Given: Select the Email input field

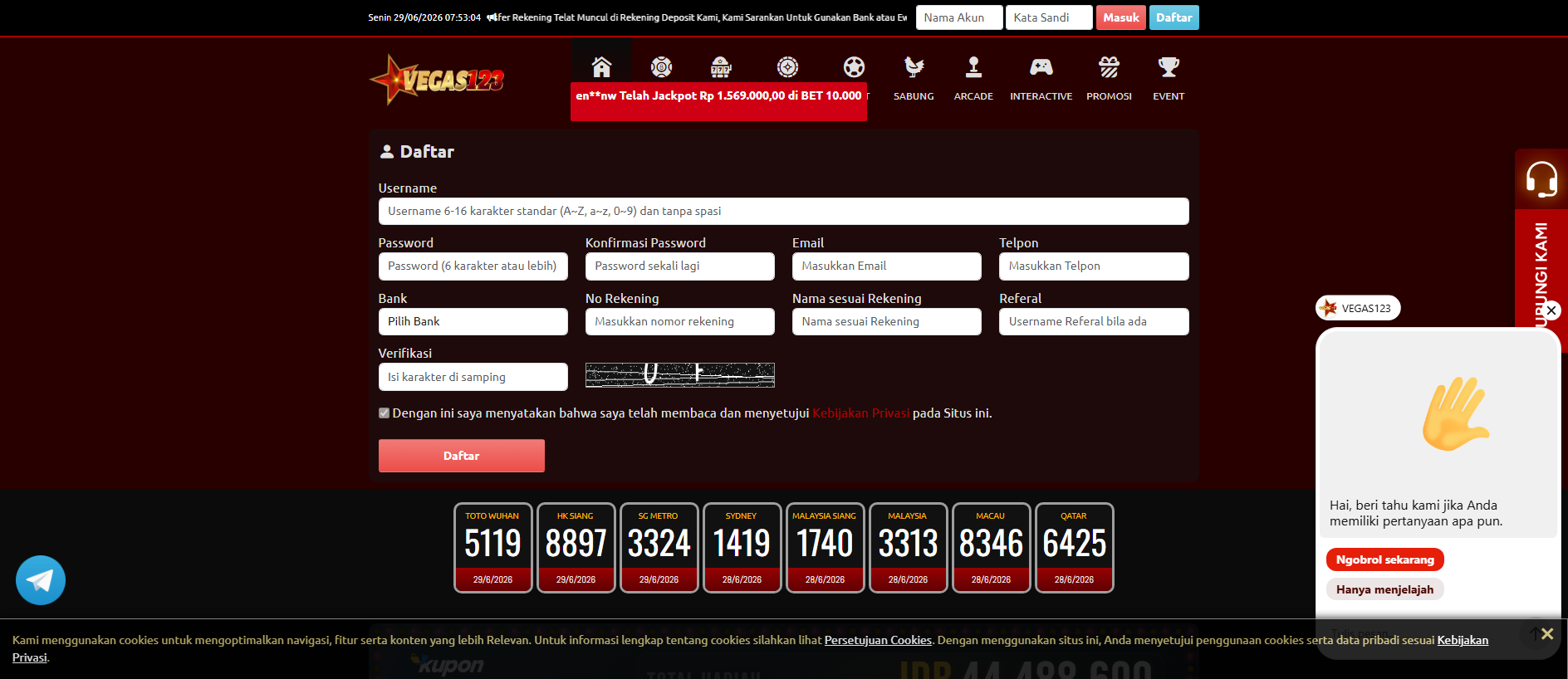Looking at the screenshot, I should tap(886, 266).
